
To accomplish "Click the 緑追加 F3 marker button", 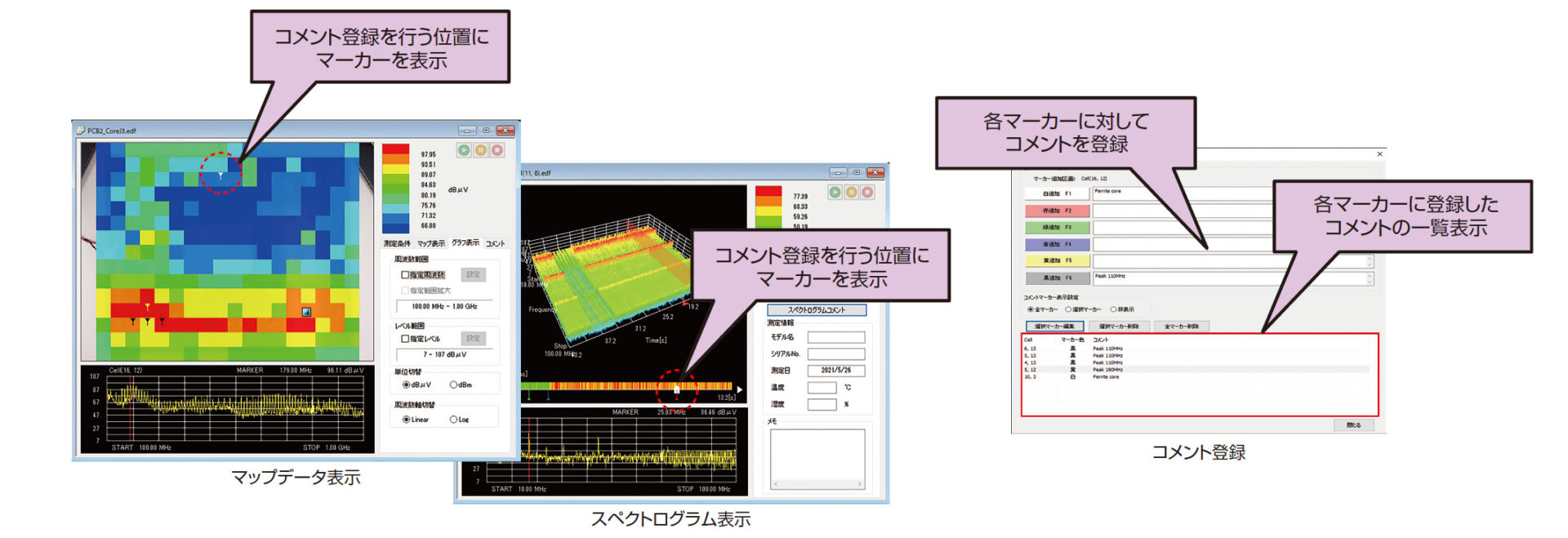I will pyautogui.click(x=1057, y=228).
